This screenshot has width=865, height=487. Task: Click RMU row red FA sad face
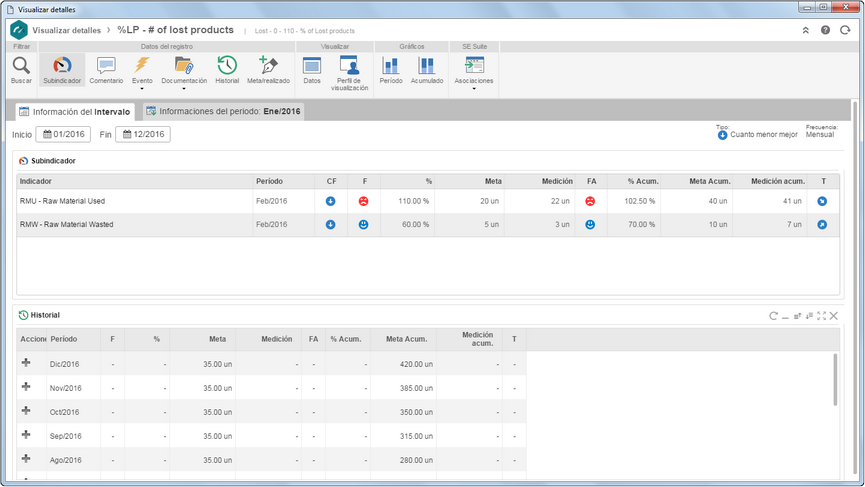(590, 201)
